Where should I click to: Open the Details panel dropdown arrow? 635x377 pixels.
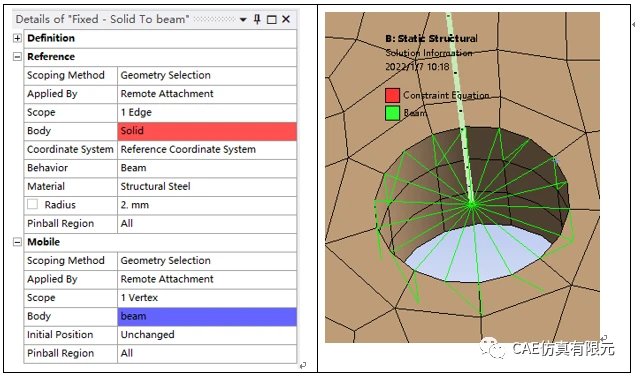[243, 19]
